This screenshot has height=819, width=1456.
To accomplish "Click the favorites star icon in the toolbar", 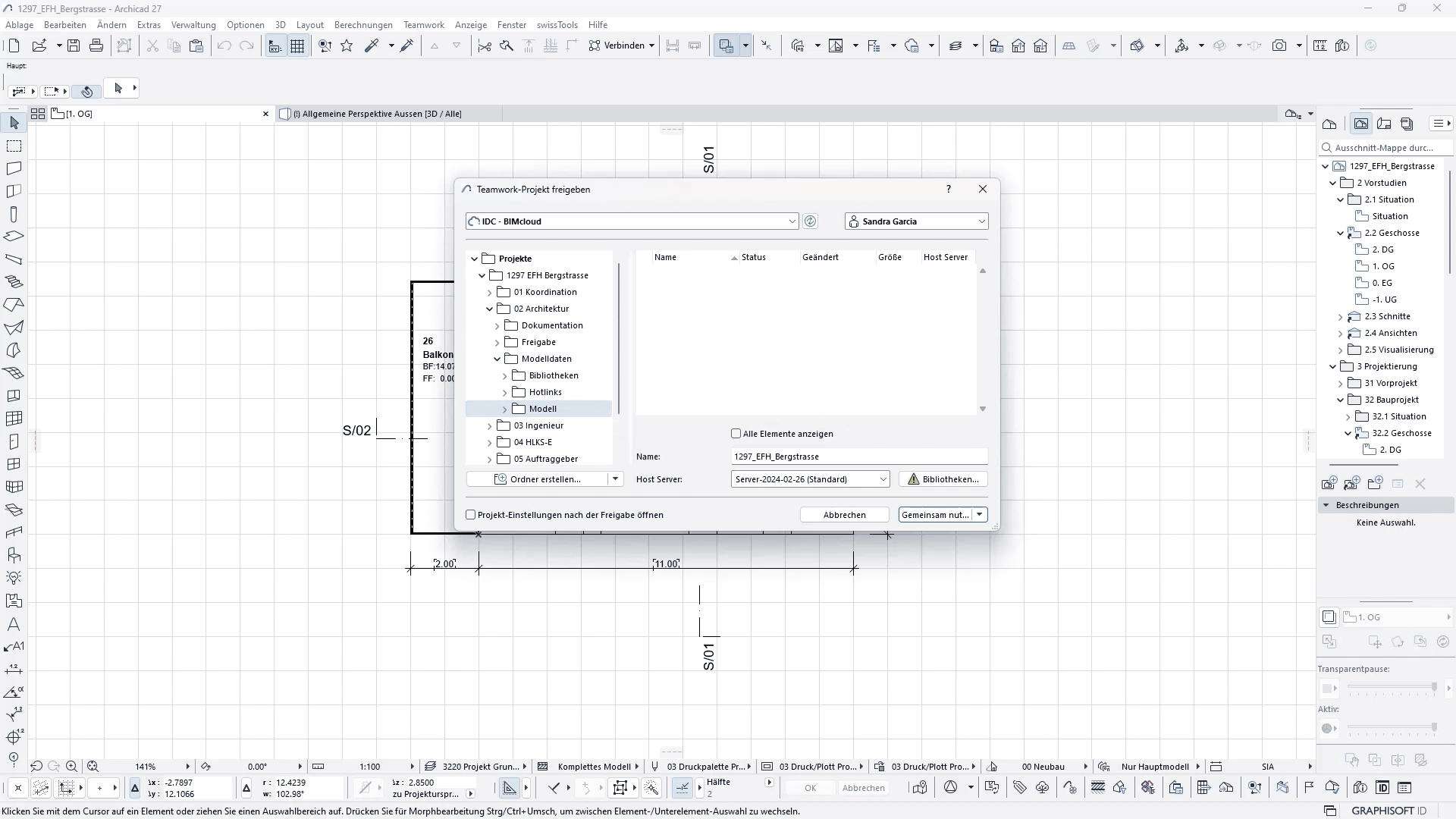I will [347, 45].
